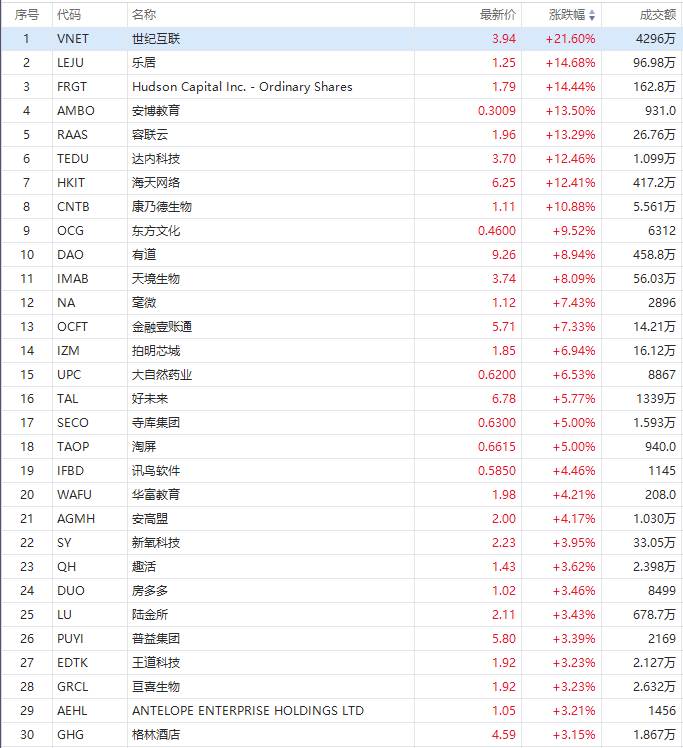Select stock code TEDU

[x=73, y=158]
